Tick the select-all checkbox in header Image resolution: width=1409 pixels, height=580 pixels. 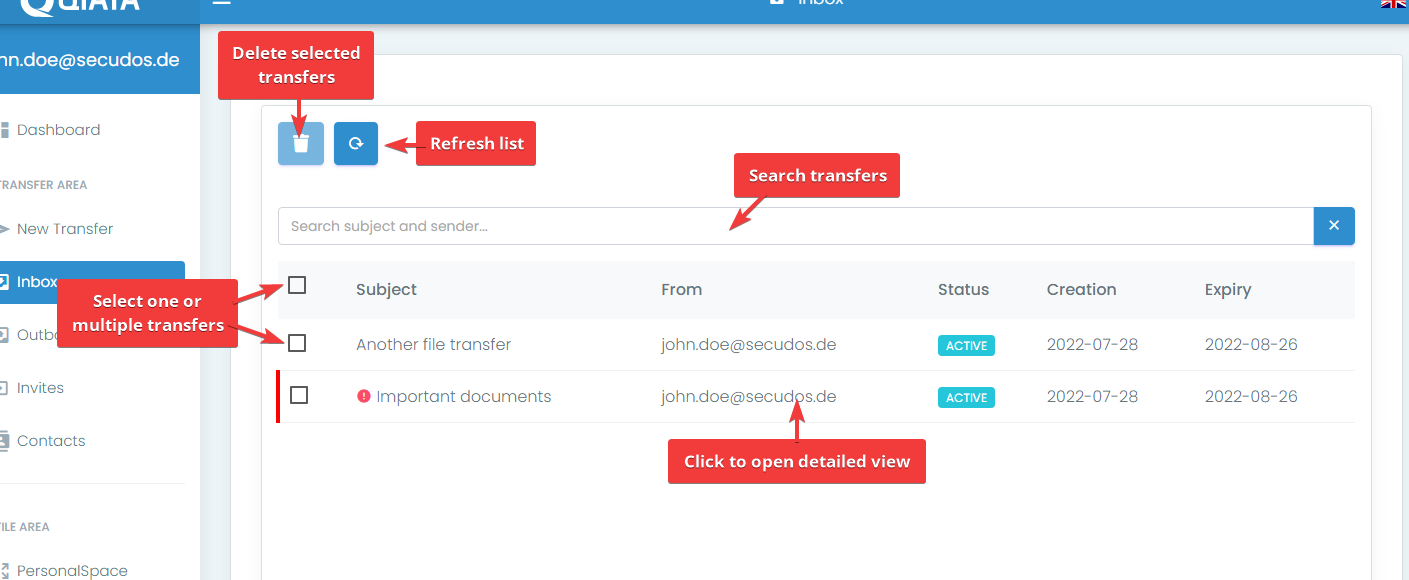pyautogui.click(x=297, y=286)
